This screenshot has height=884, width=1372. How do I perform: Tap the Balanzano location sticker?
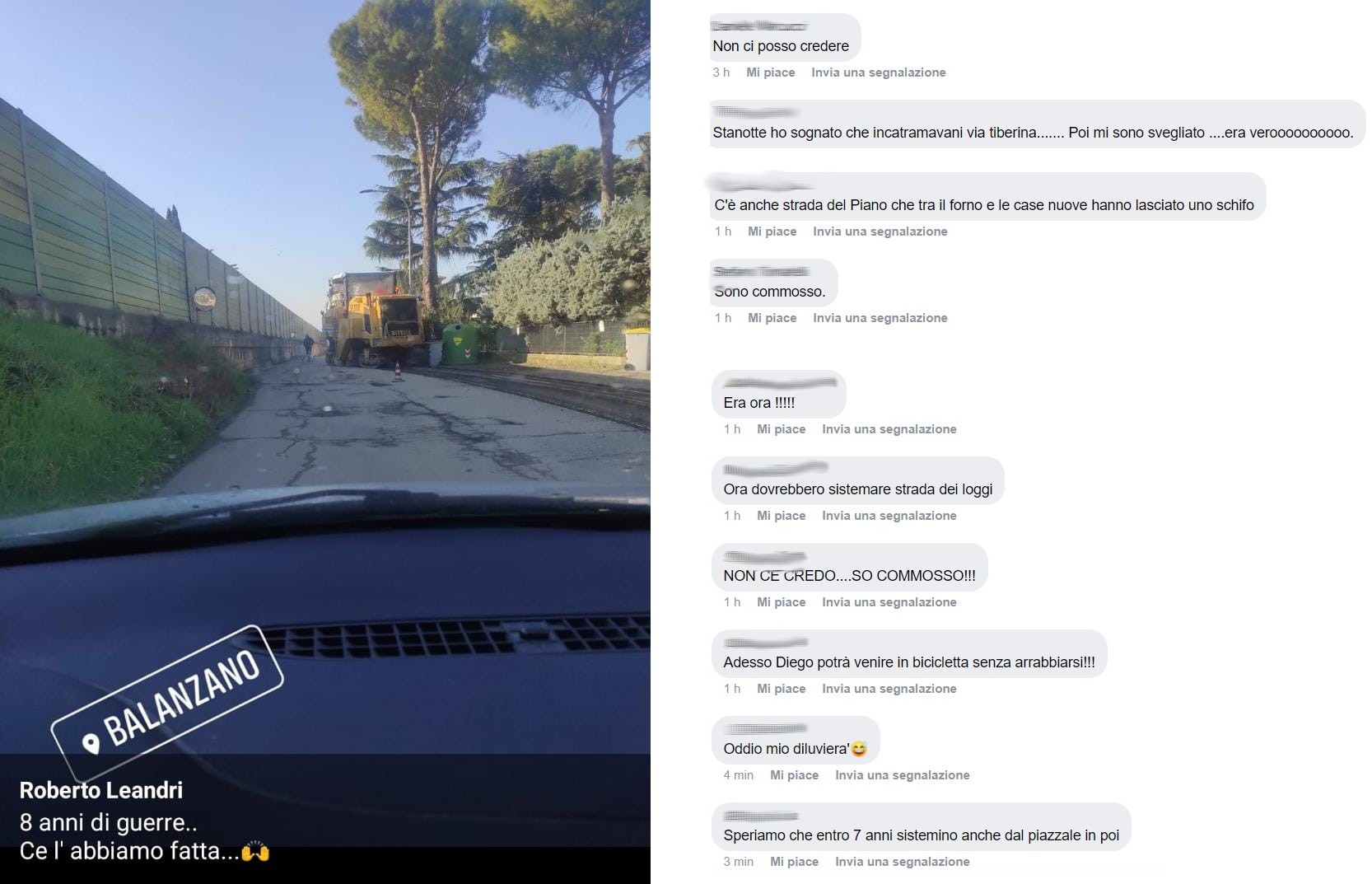coord(168,702)
